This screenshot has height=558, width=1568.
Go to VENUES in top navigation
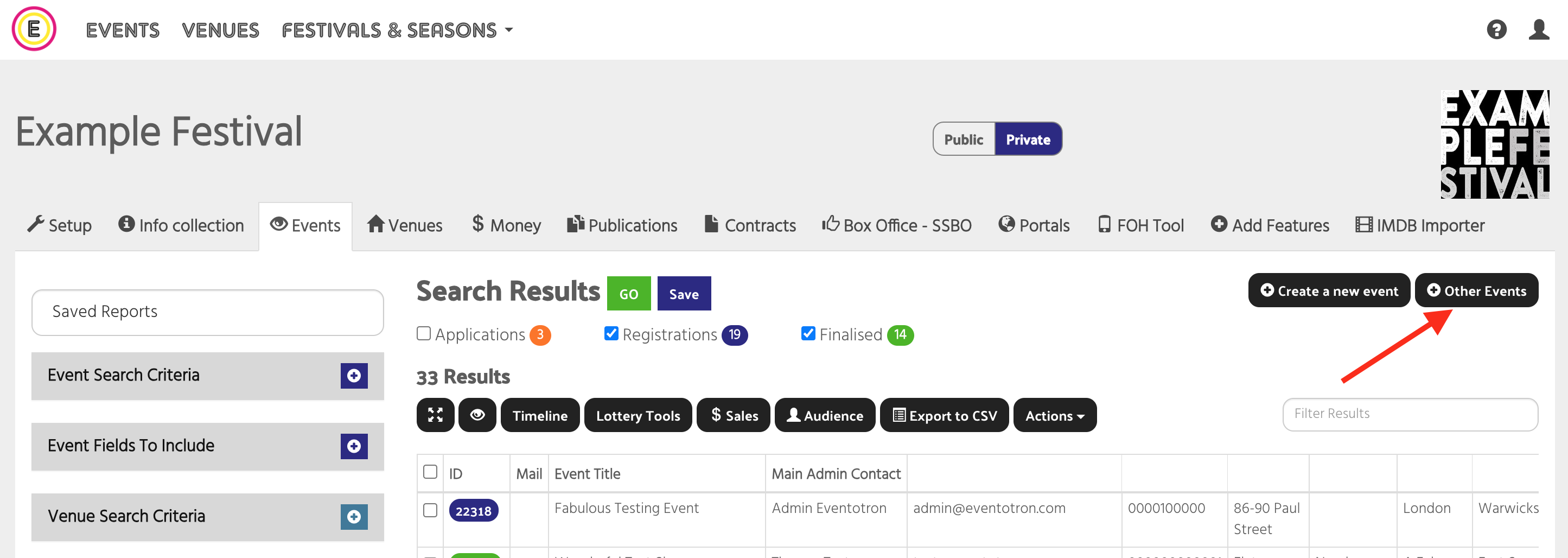tap(220, 30)
